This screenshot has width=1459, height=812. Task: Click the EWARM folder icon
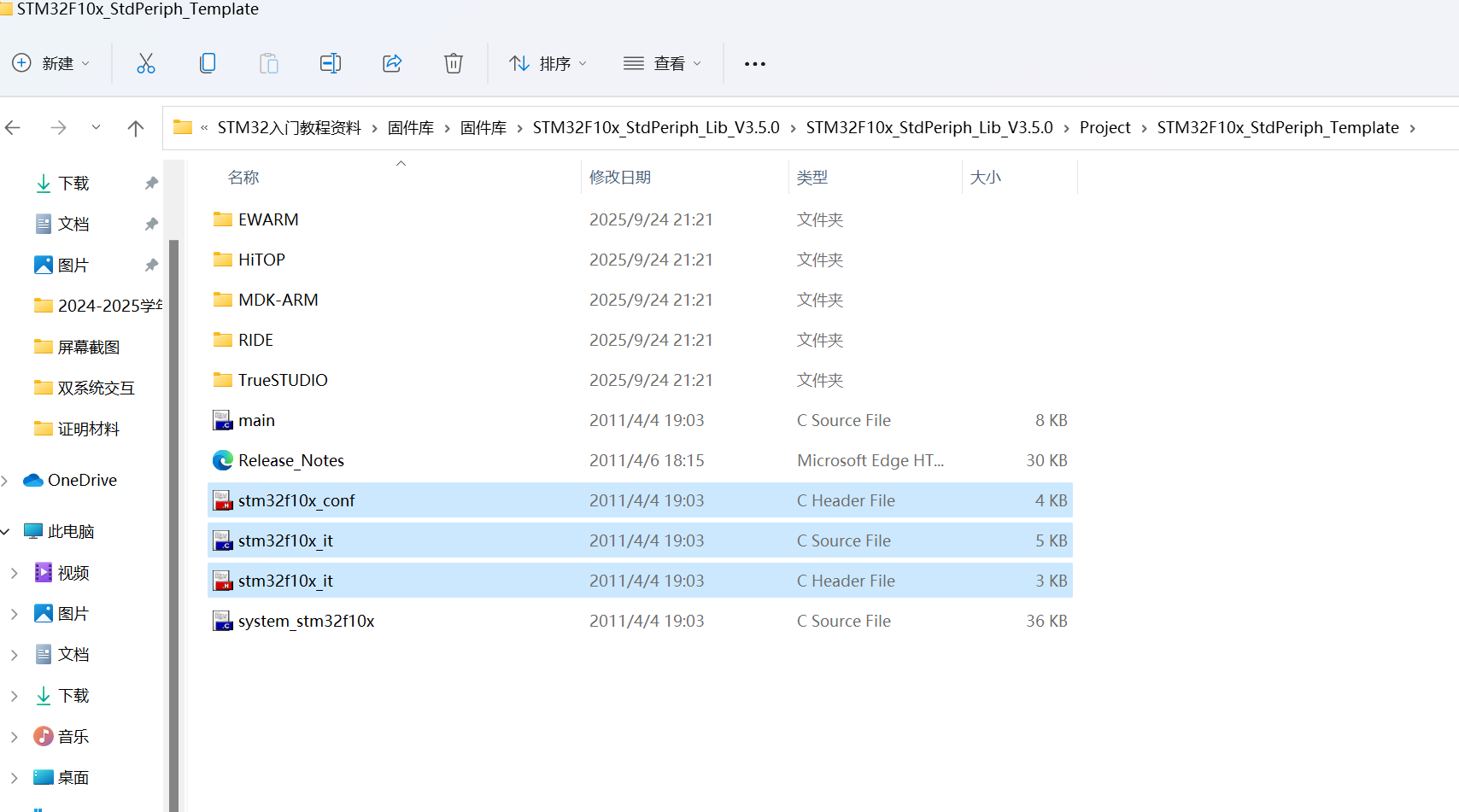[223, 219]
